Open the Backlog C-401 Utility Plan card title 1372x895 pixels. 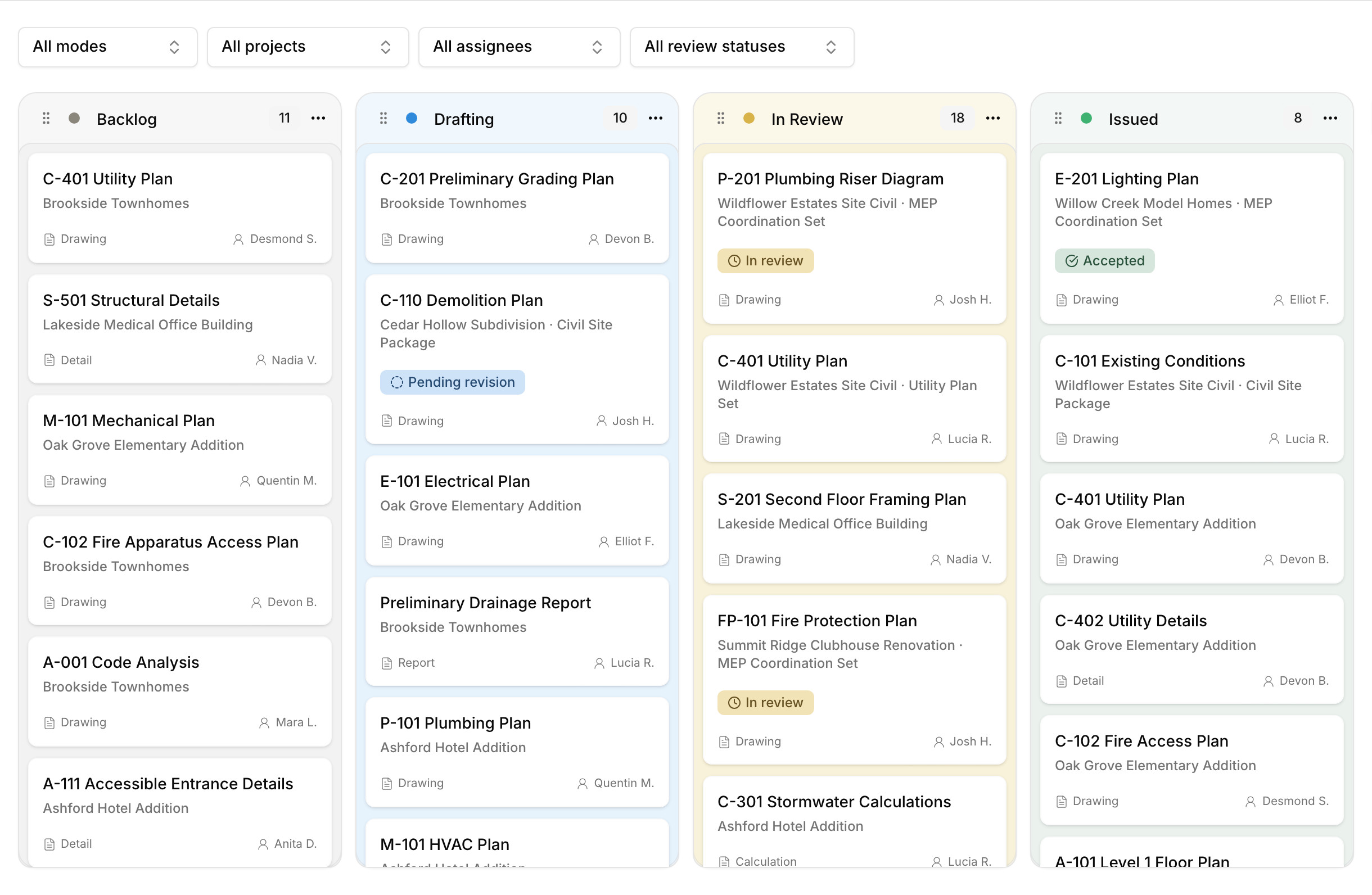coord(108,179)
